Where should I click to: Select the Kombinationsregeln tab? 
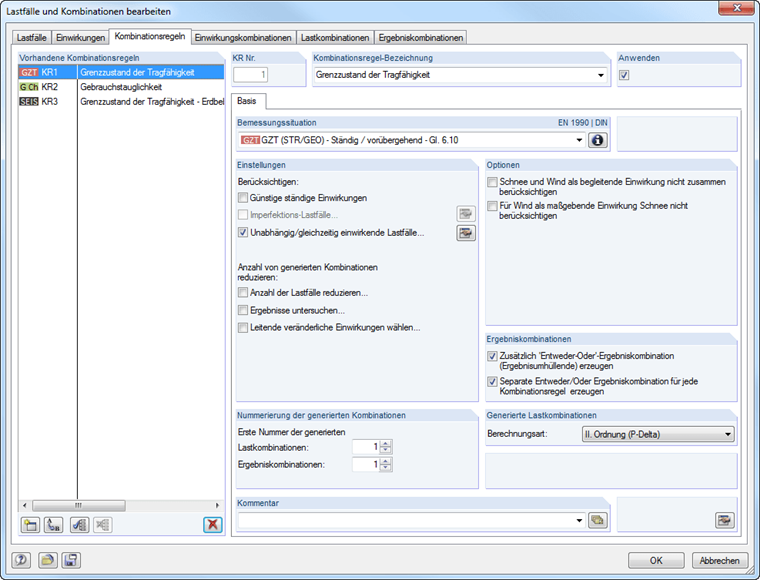tap(150, 36)
